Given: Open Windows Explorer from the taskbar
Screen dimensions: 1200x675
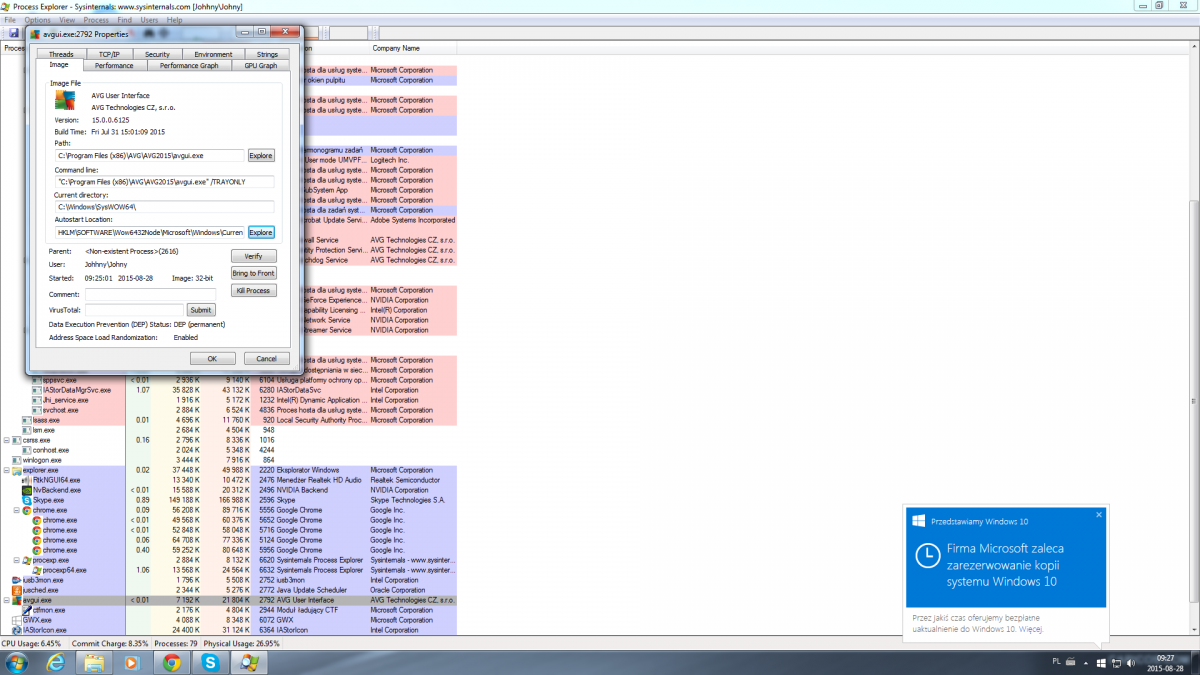Looking at the screenshot, I should pyautogui.click(x=93, y=662).
